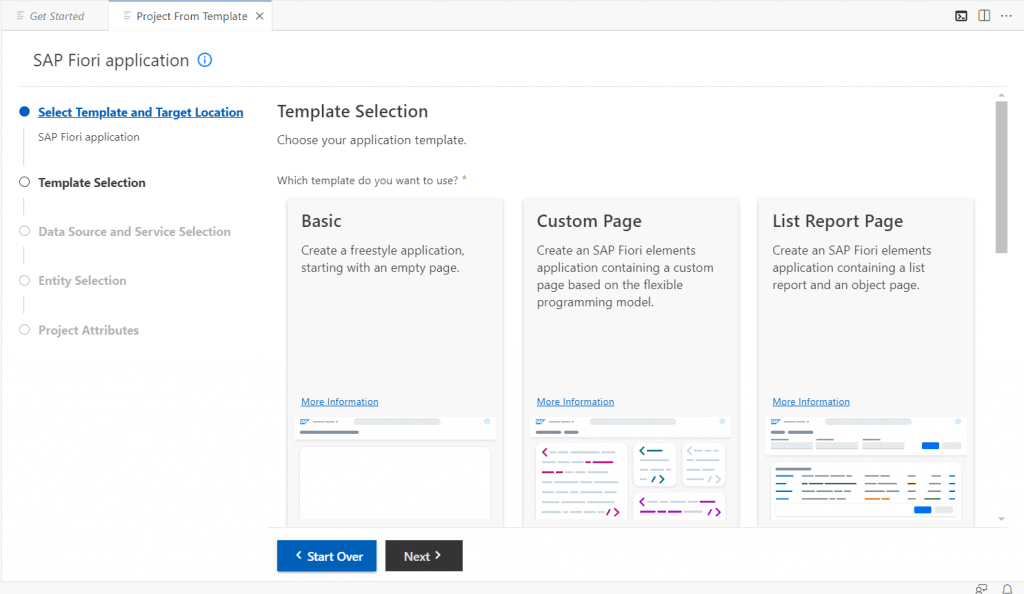Open the more actions ellipsis menu

coord(1006,16)
